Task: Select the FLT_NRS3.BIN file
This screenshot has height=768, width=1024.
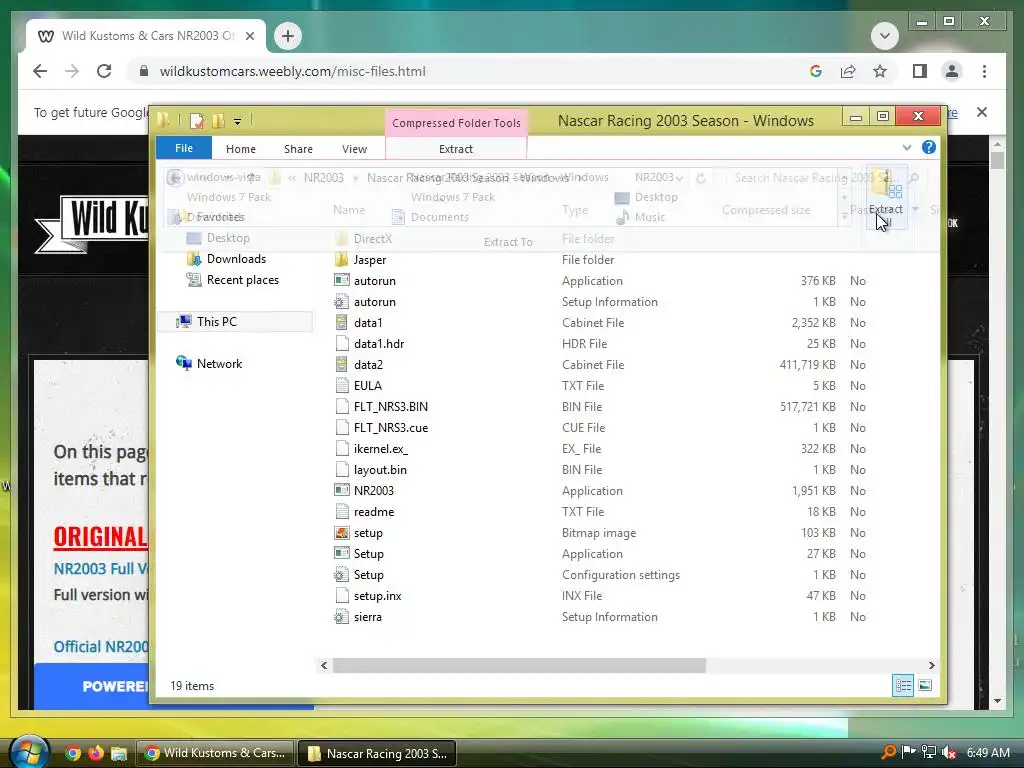Action: tap(391, 406)
